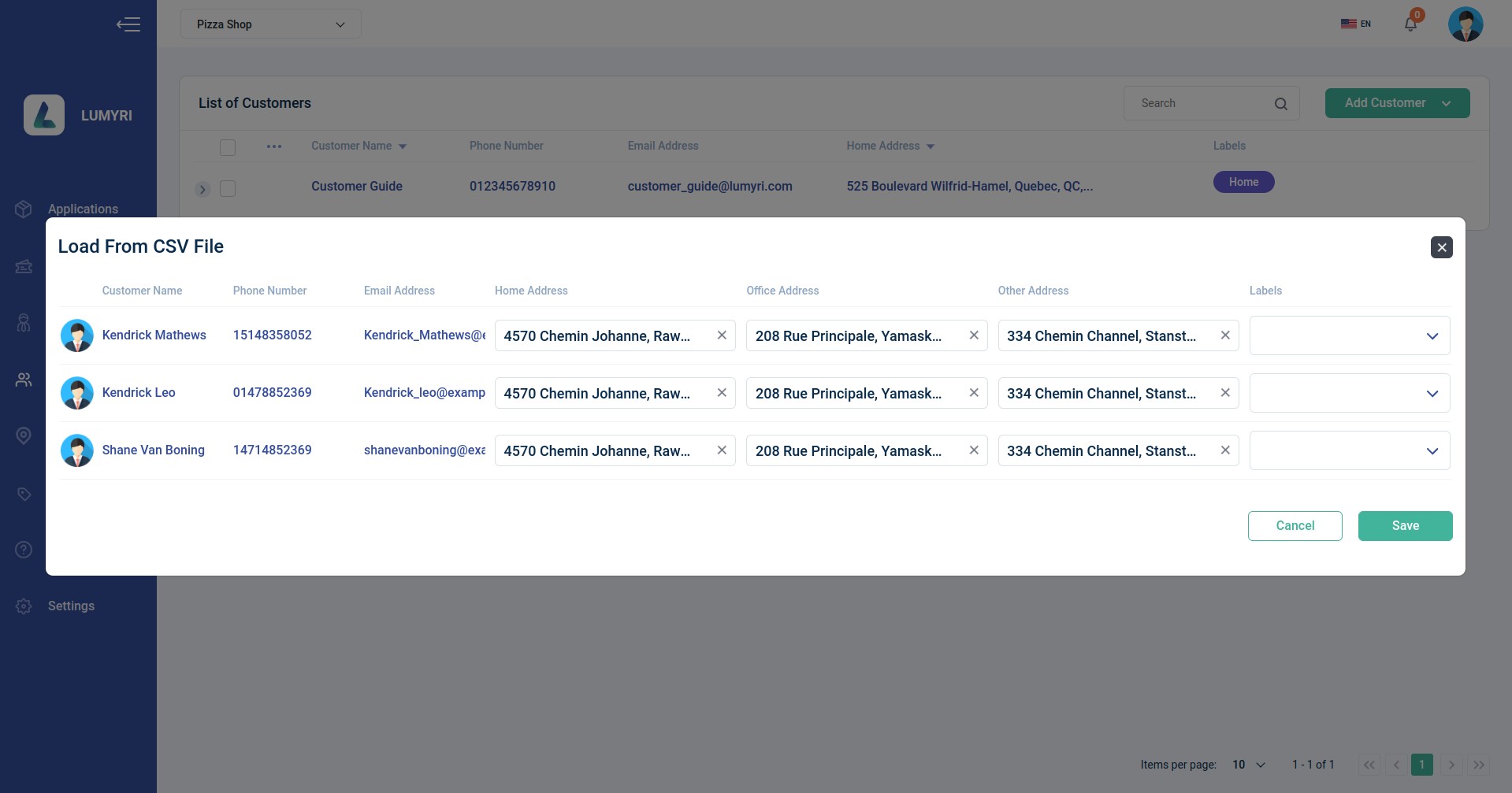Open the Labels dropdown for Kendrick Mathews
The height and width of the screenshot is (793, 1512).
[1350, 335]
